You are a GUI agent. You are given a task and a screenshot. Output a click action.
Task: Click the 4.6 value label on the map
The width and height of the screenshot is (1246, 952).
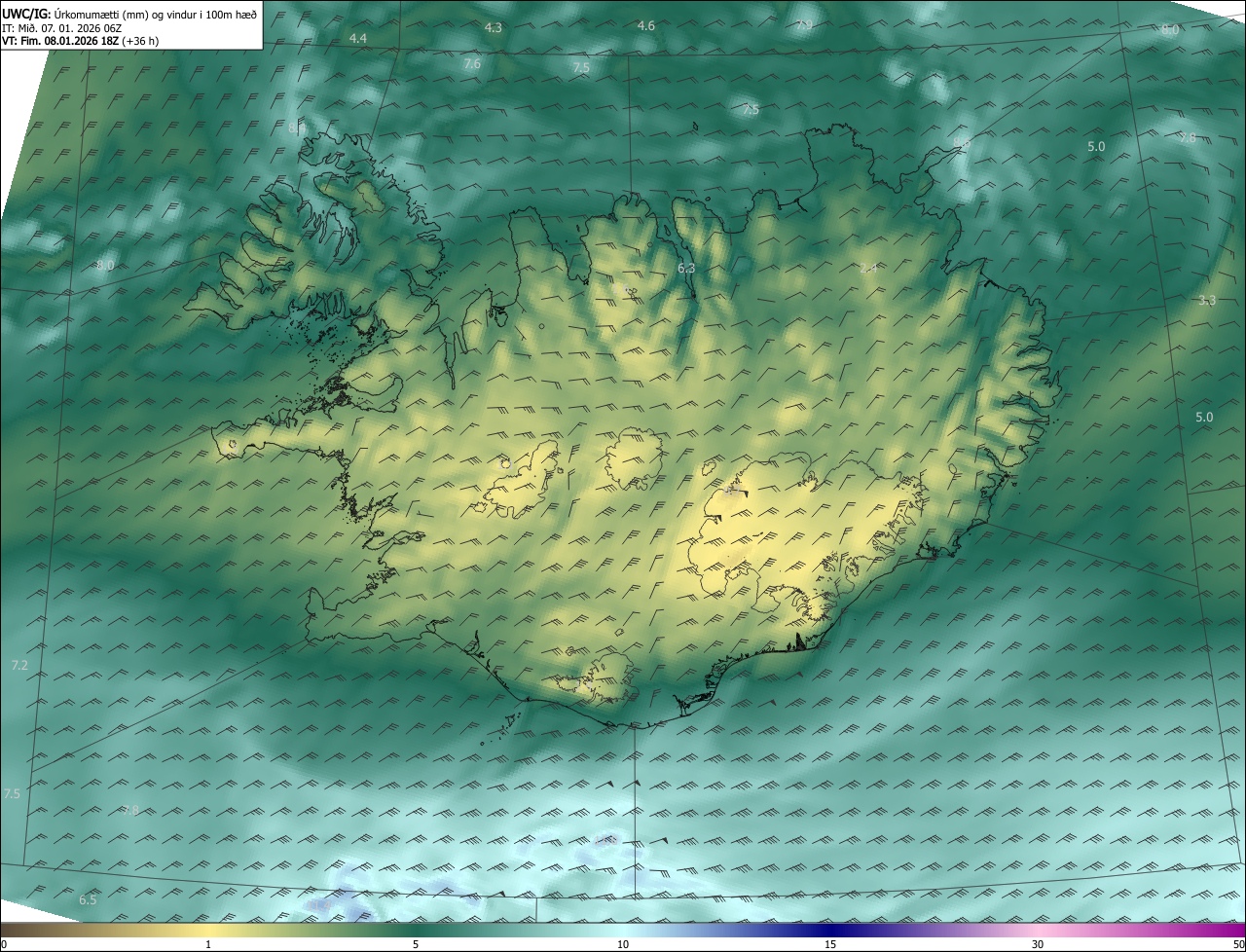coord(646,25)
